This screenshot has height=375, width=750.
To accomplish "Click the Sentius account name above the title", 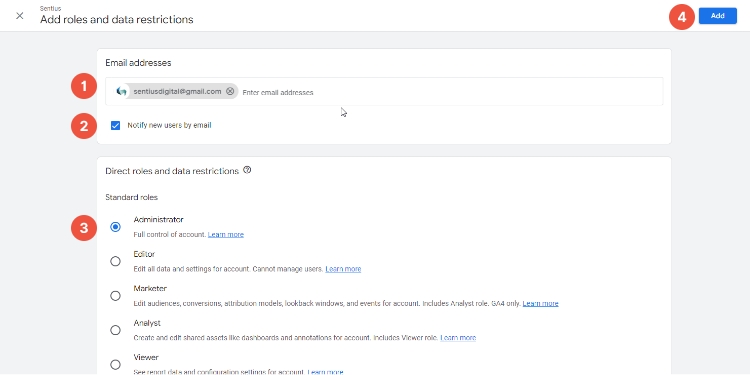I will coord(50,9).
